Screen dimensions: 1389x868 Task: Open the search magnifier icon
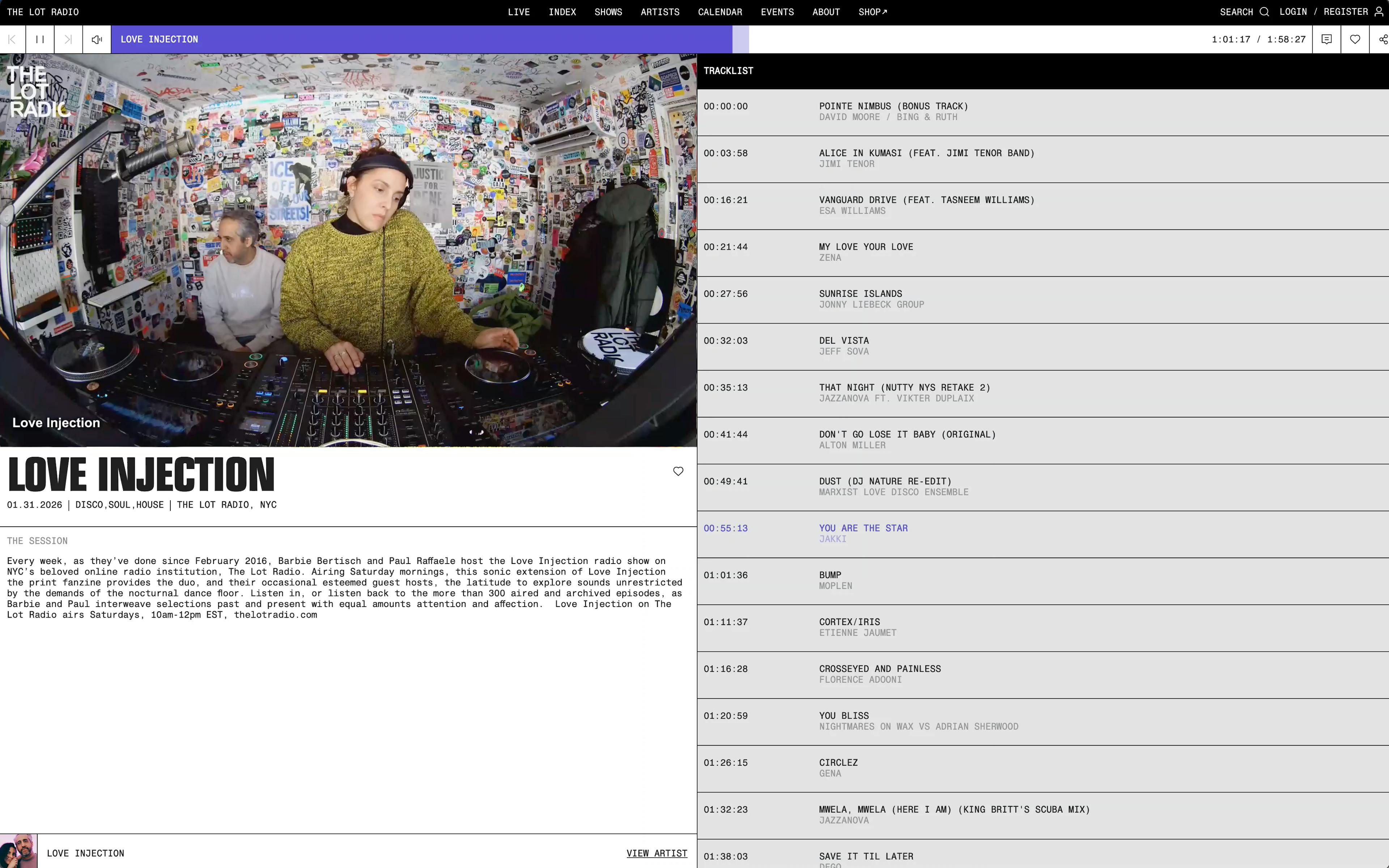tap(1264, 12)
